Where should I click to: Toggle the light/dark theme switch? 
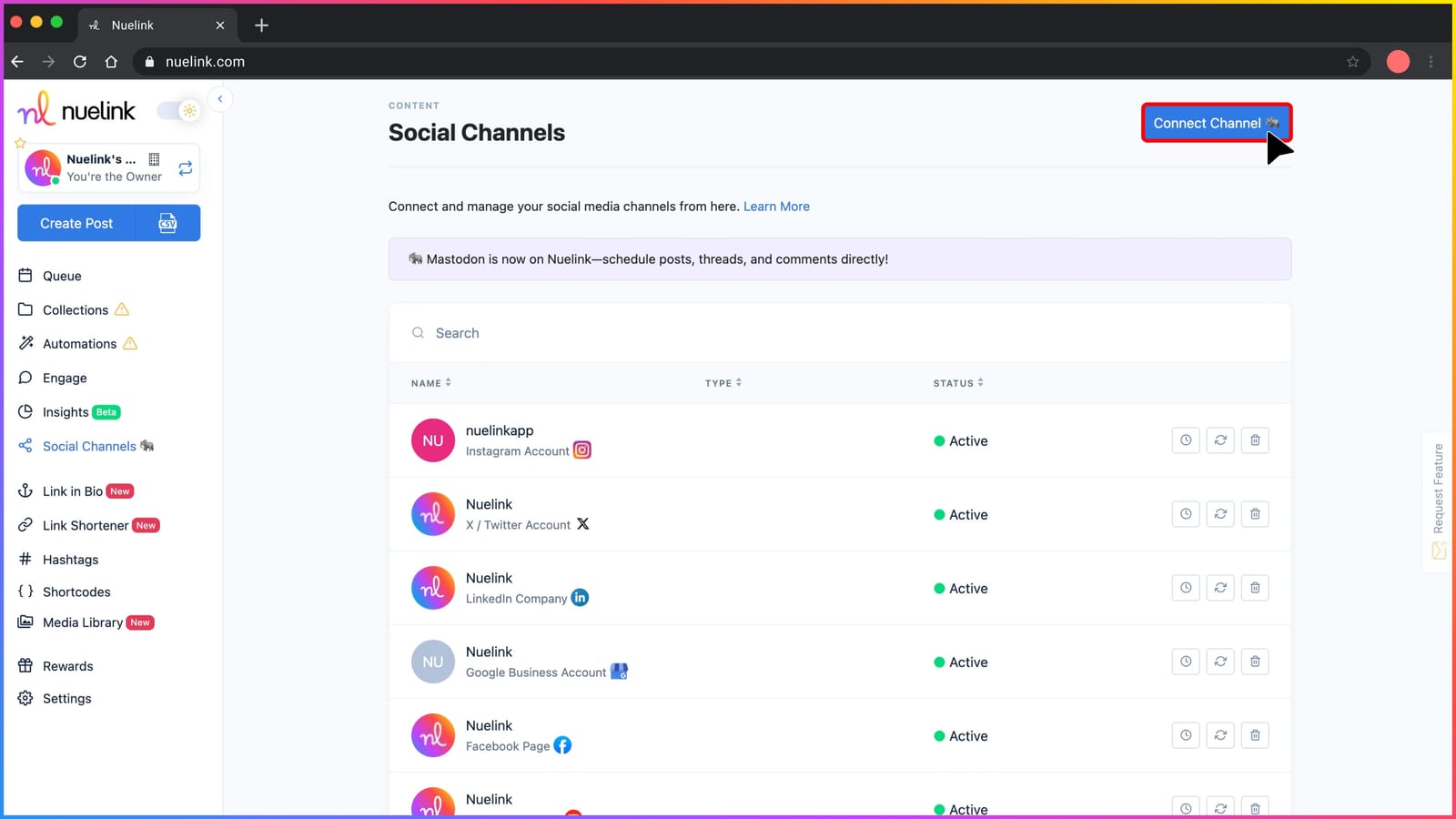(x=178, y=111)
